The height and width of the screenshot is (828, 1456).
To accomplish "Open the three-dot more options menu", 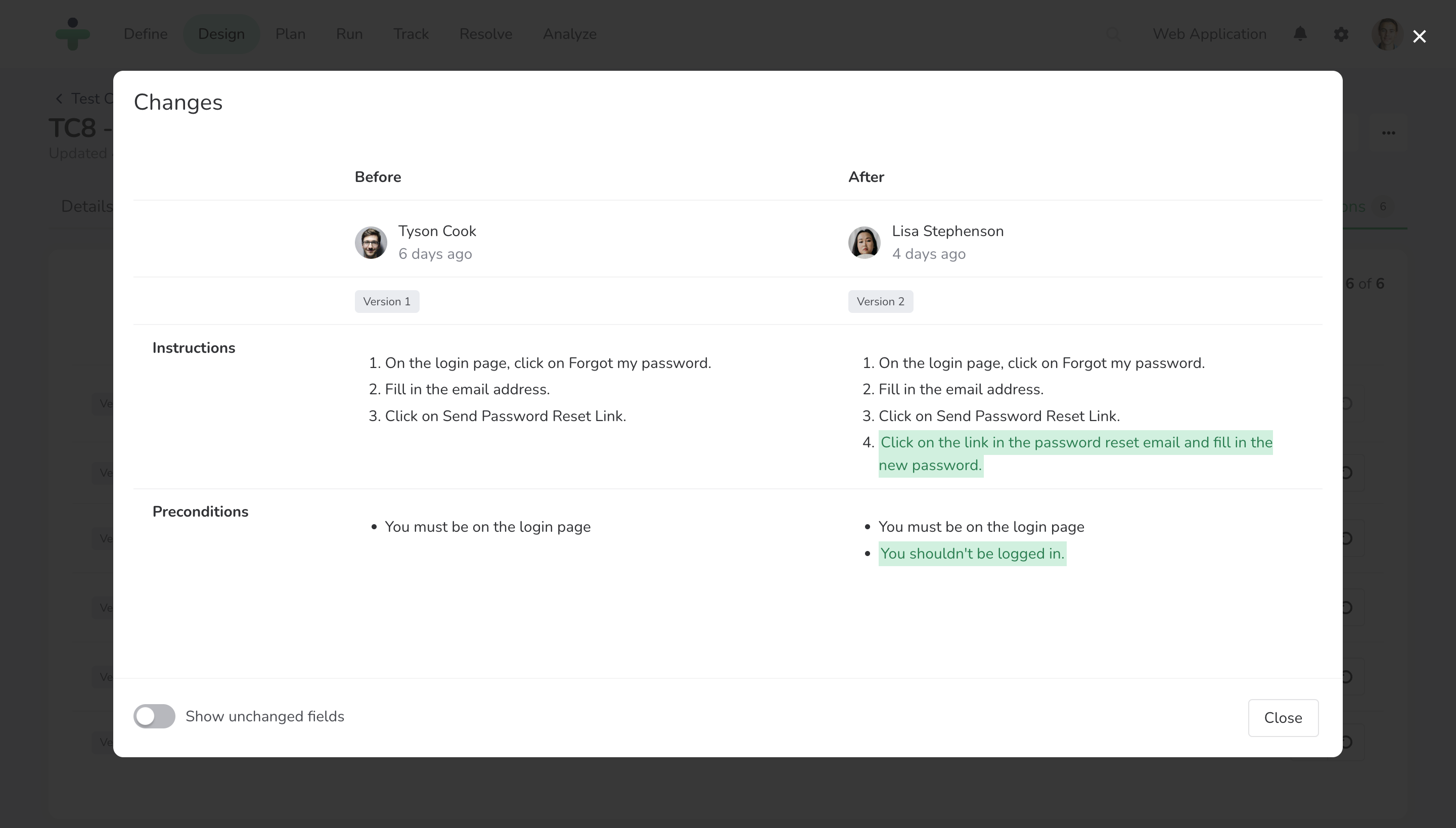I will coord(1388,133).
